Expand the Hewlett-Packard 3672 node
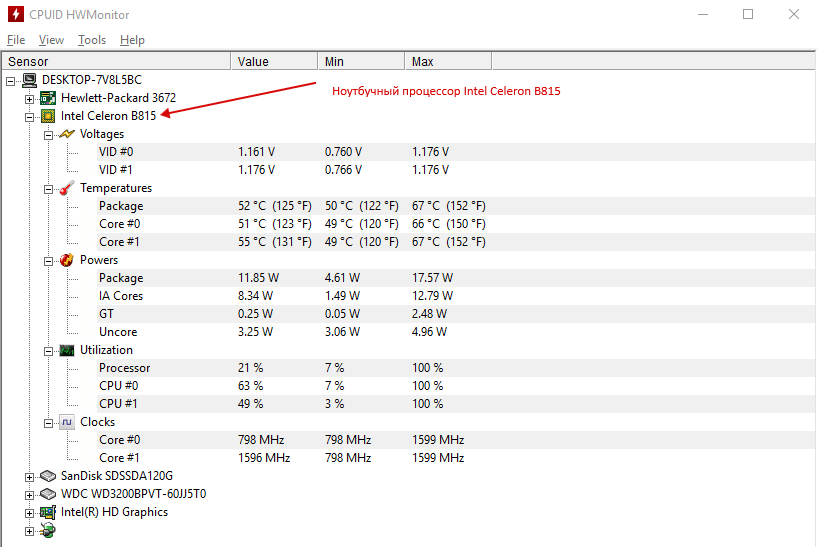Screen dimensions: 817x547 (29, 98)
